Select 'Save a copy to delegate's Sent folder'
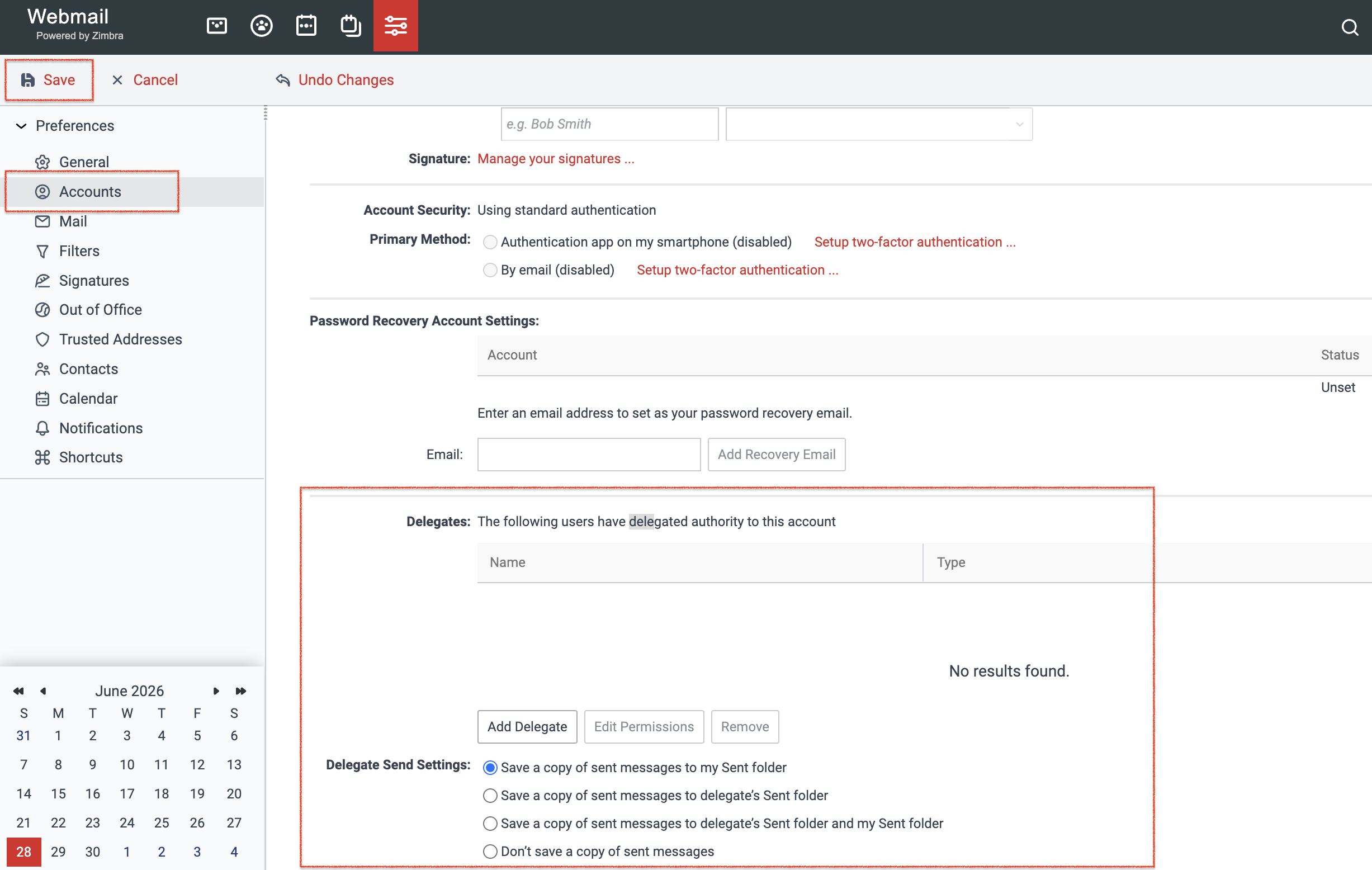The height and width of the screenshot is (870, 1372). 490,796
